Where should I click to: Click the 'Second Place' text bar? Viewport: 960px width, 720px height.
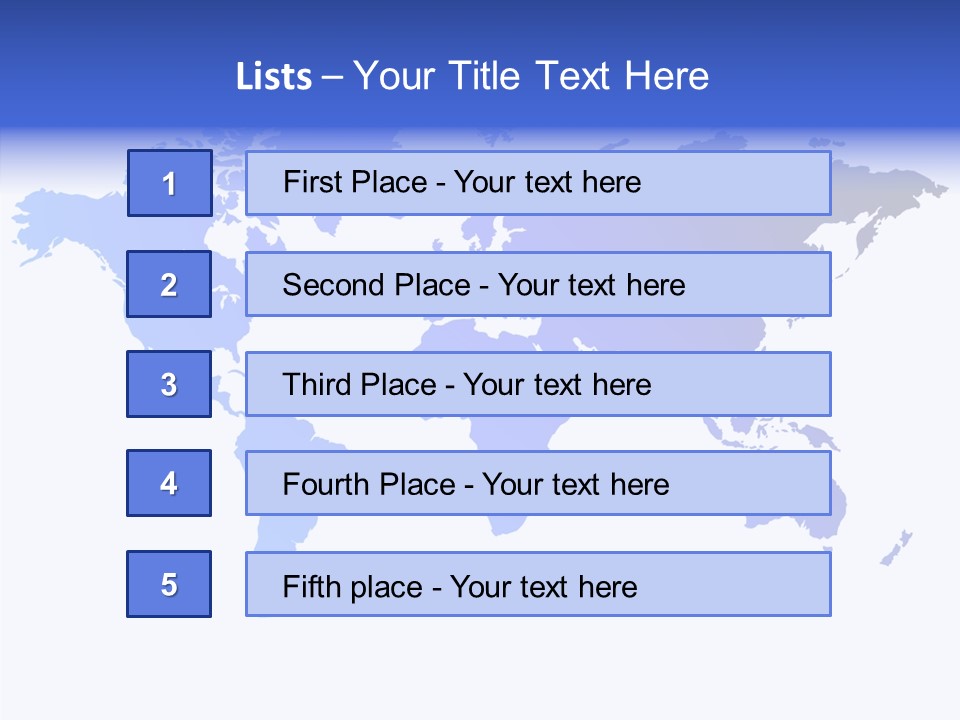[538, 284]
